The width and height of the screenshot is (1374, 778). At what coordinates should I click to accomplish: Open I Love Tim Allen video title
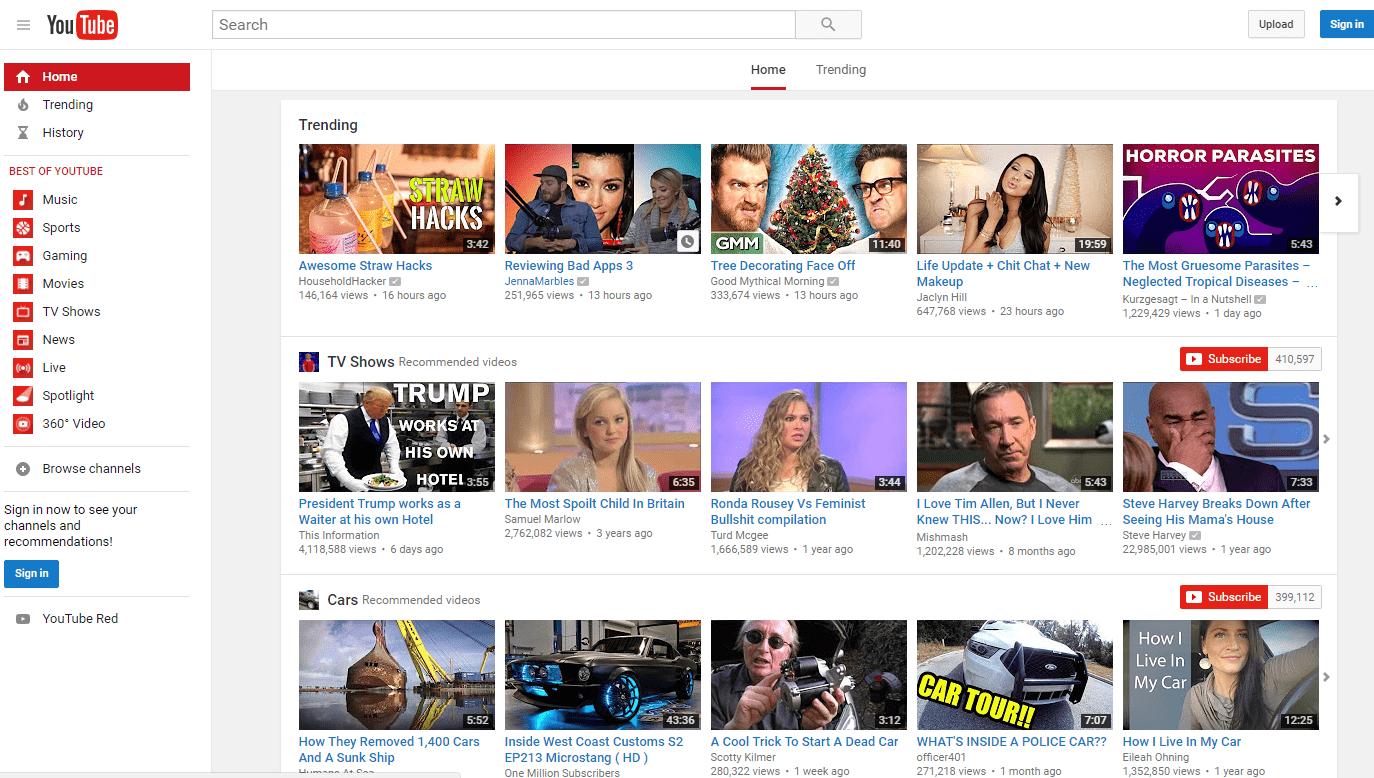(x=1014, y=512)
